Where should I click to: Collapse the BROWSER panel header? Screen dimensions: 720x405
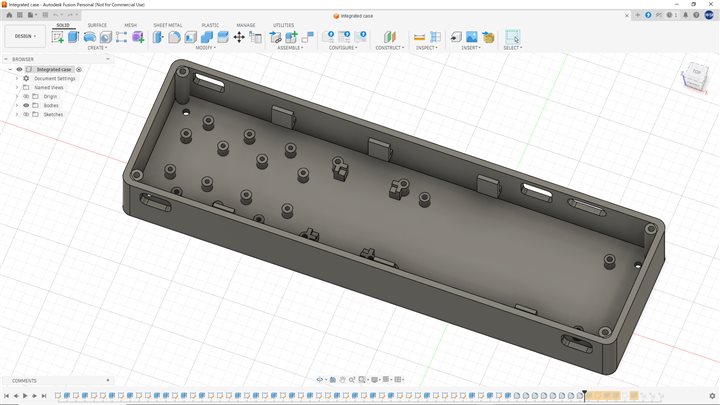6,59
